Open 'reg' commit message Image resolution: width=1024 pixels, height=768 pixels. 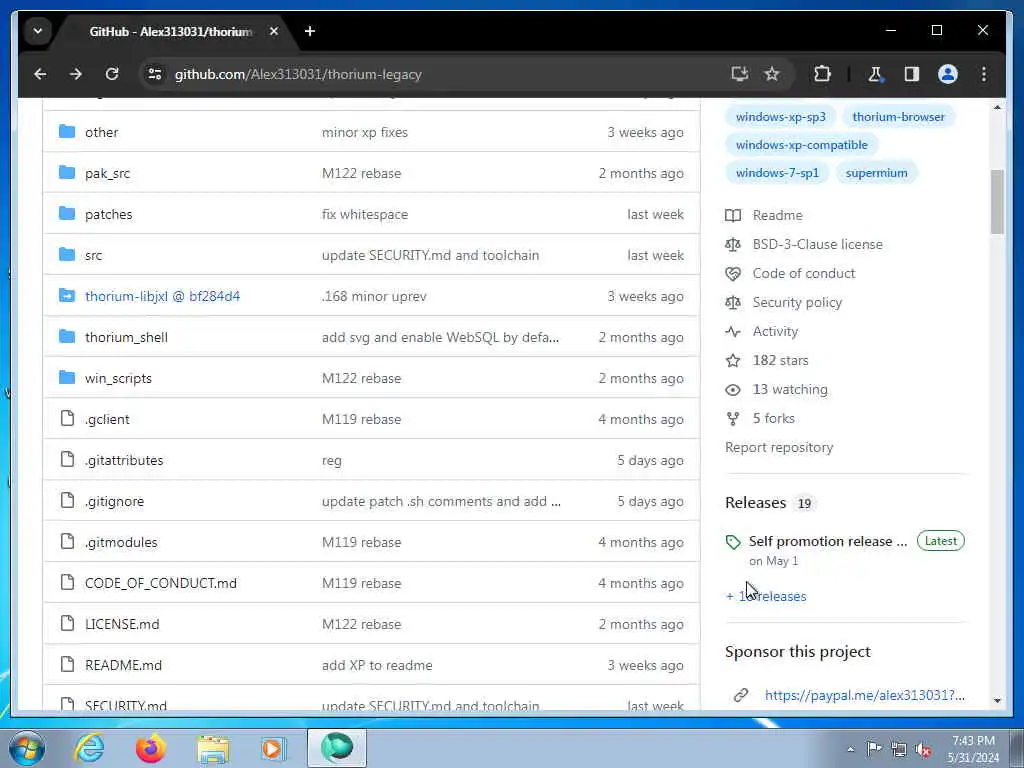tap(331, 461)
